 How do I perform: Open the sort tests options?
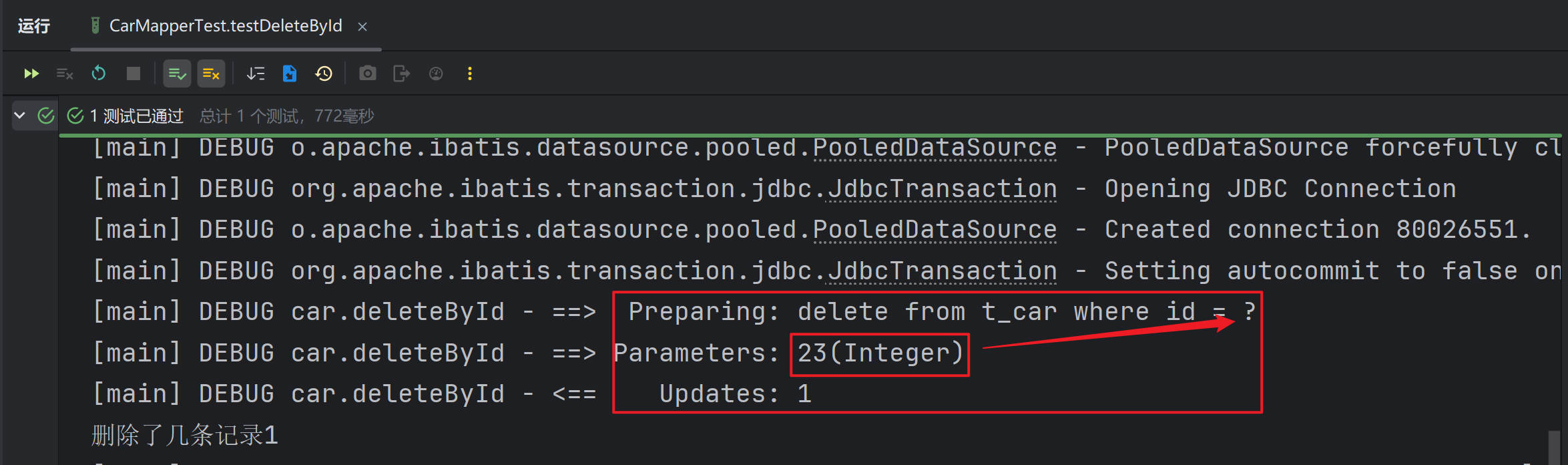(x=256, y=73)
